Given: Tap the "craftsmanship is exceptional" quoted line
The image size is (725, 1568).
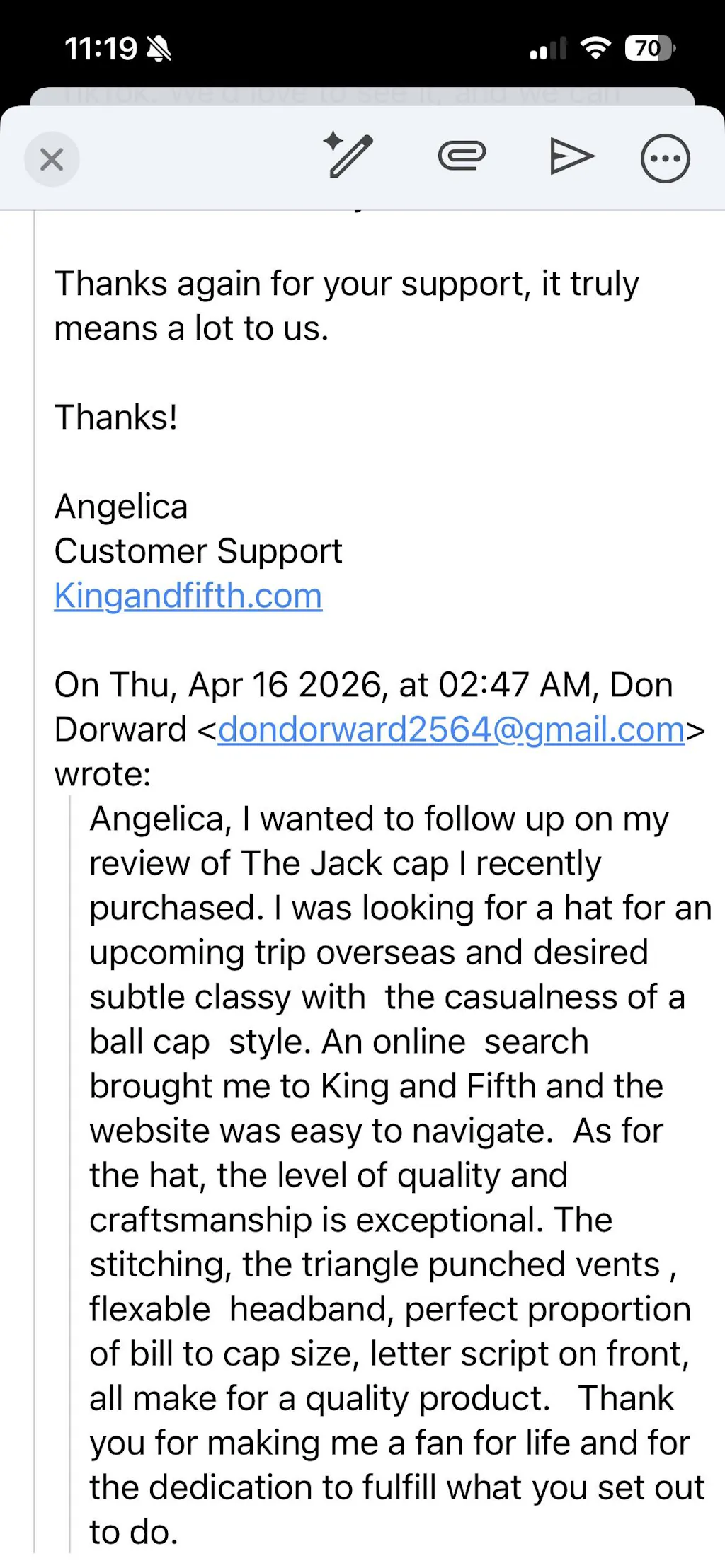Looking at the screenshot, I should pos(350,1220).
